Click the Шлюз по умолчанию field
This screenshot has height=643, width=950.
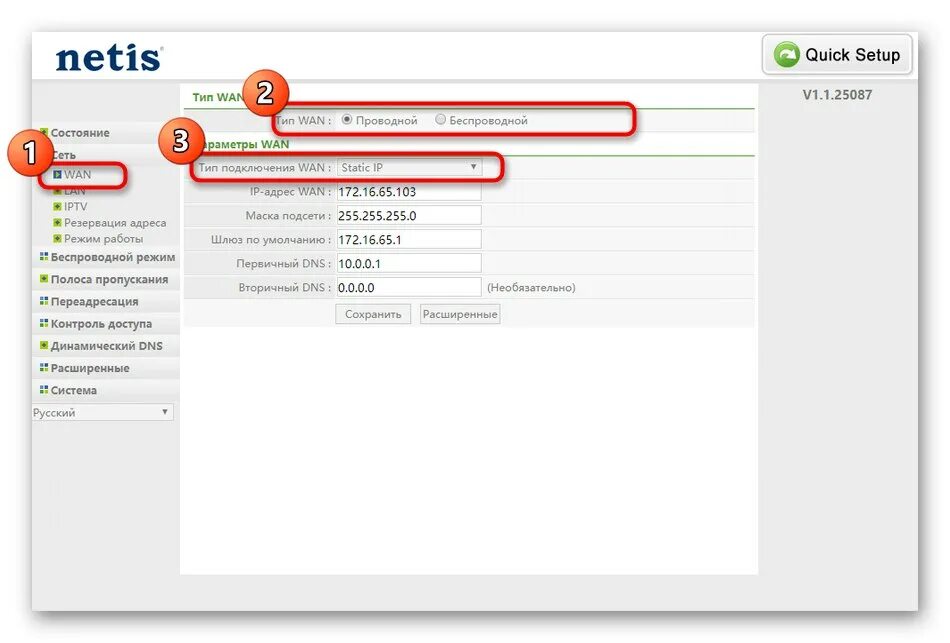(409, 239)
